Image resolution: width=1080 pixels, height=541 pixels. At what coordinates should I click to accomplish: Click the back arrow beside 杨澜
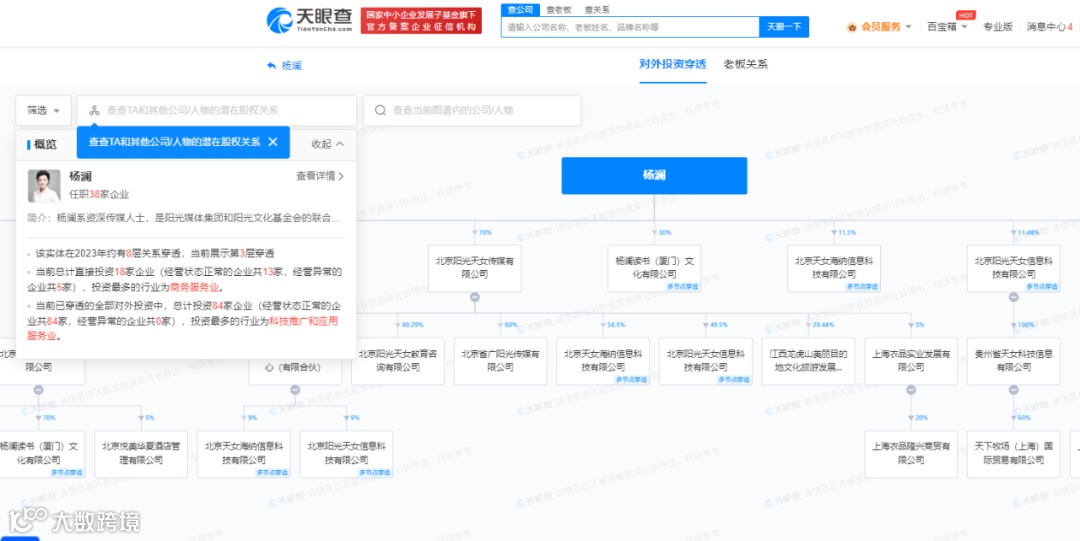pyautogui.click(x=271, y=65)
